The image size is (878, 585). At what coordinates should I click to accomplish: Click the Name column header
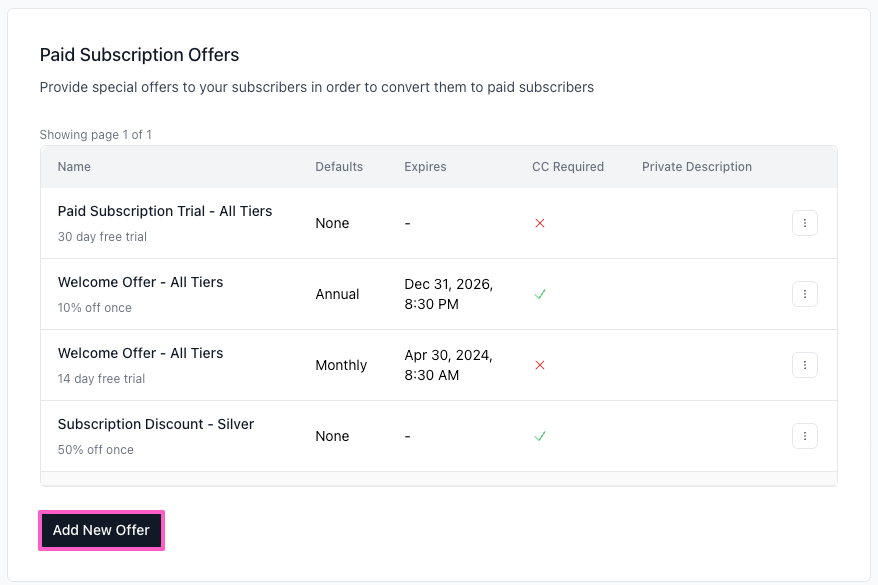pyautogui.click(x=74, y=167)
